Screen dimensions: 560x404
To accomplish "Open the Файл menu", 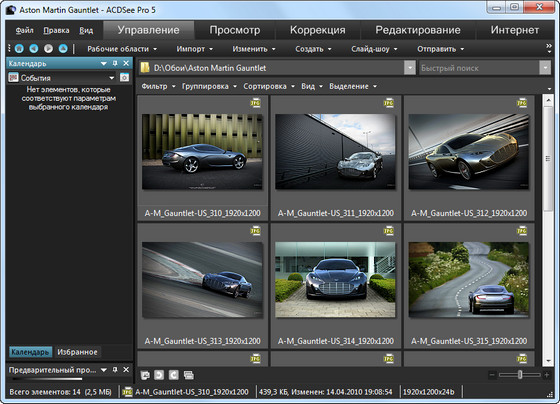I will click(25, 30).
